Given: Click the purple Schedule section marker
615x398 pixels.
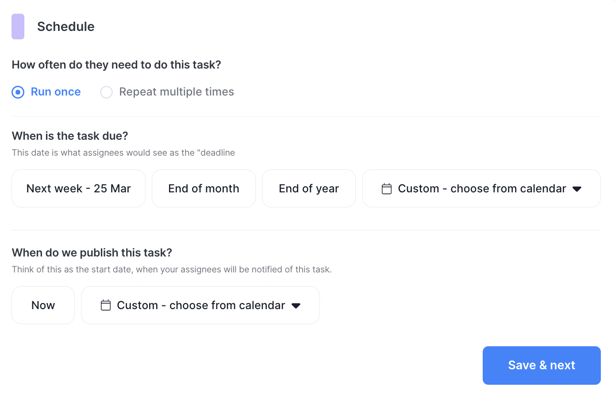Looking at the screenshot, I should click(18, 27).
